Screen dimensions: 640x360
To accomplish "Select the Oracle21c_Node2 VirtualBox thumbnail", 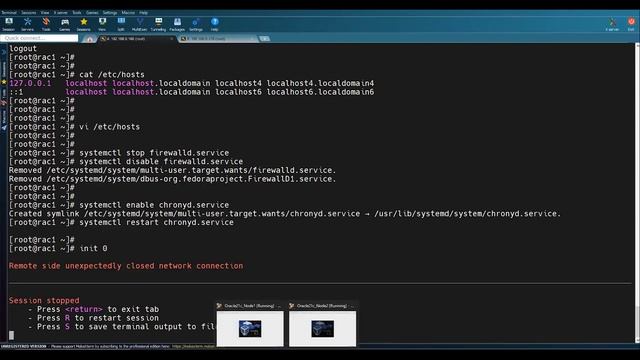I will pos(322,324).
